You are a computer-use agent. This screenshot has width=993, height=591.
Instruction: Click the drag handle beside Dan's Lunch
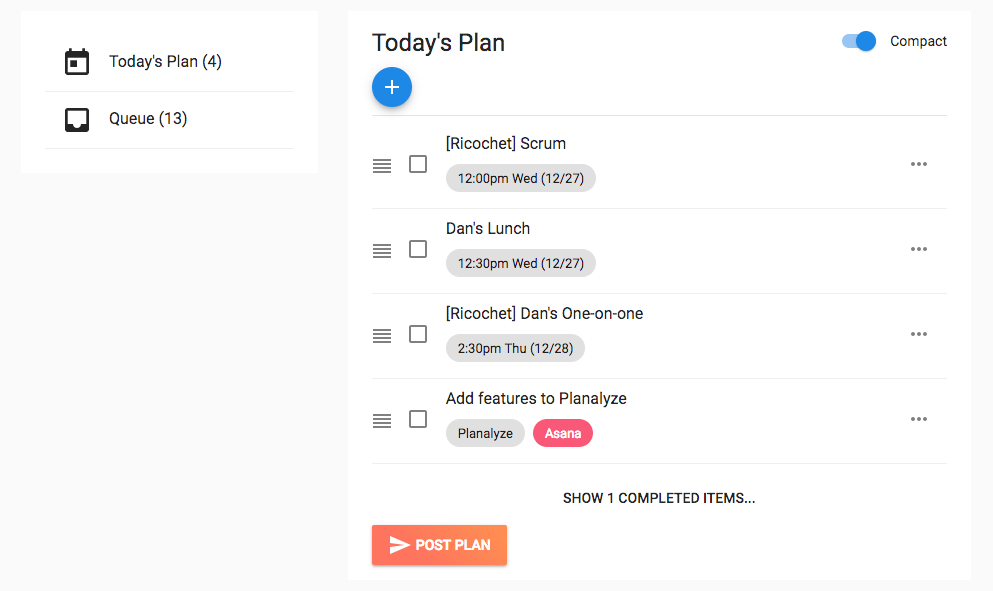click(x=382, y=250)
